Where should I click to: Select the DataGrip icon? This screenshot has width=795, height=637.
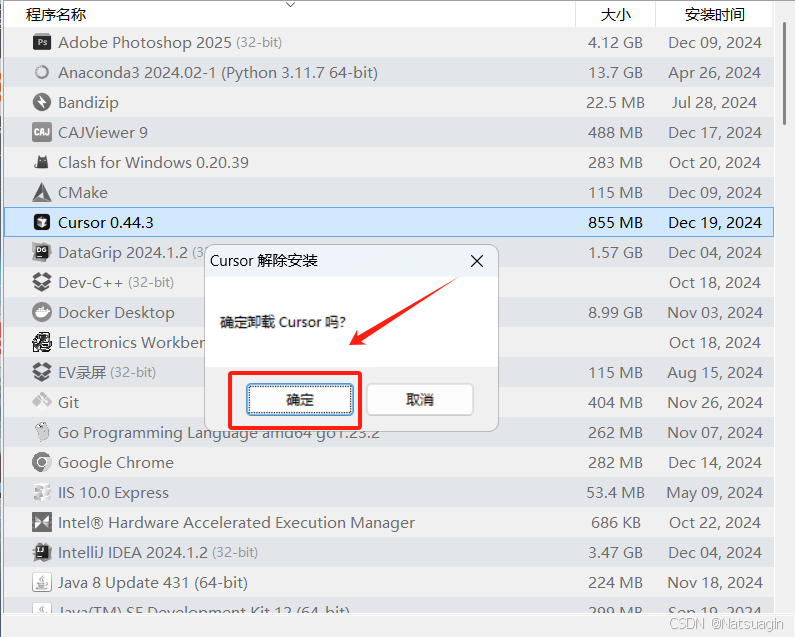tap(42, 252)
